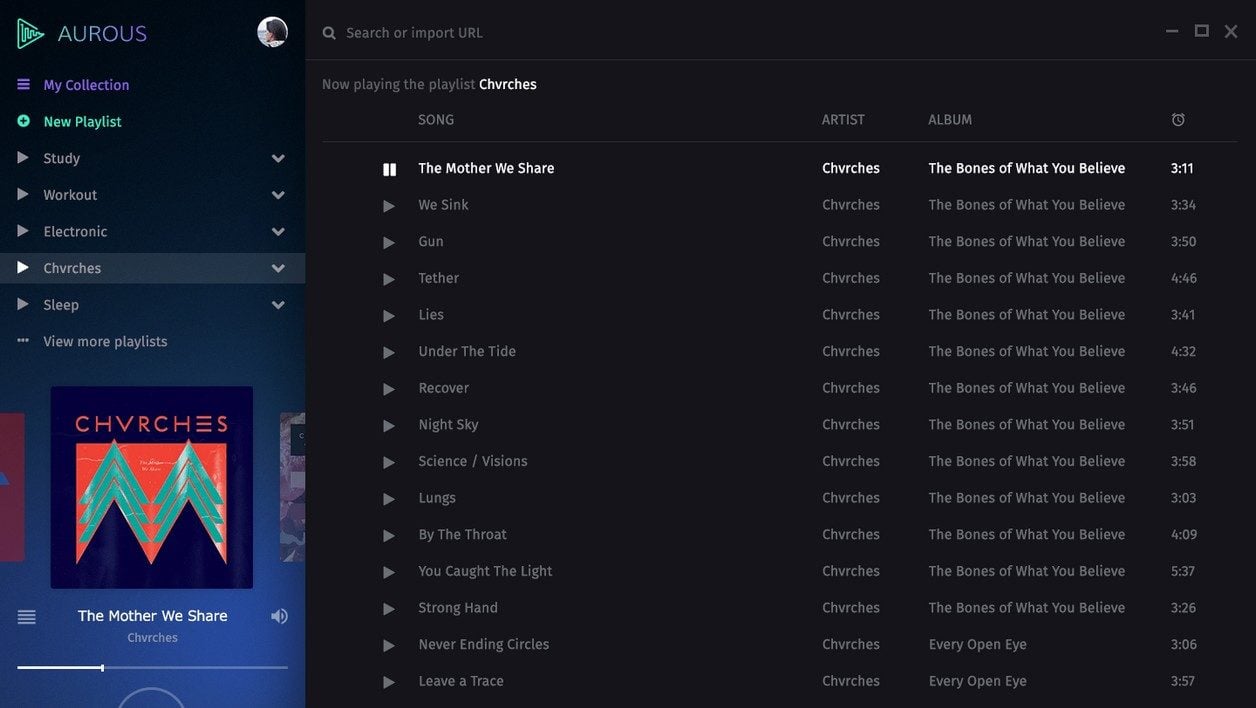This screenshot has width=1256, height=708.
Task: Expand the Chvrches playlist chevron
Action: 278,268
